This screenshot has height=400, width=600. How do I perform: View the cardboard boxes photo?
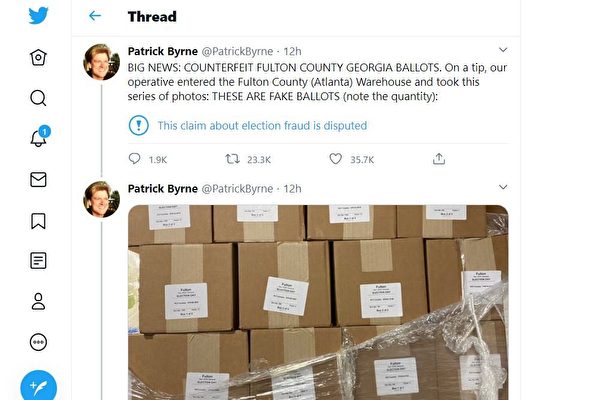[318, 302]
